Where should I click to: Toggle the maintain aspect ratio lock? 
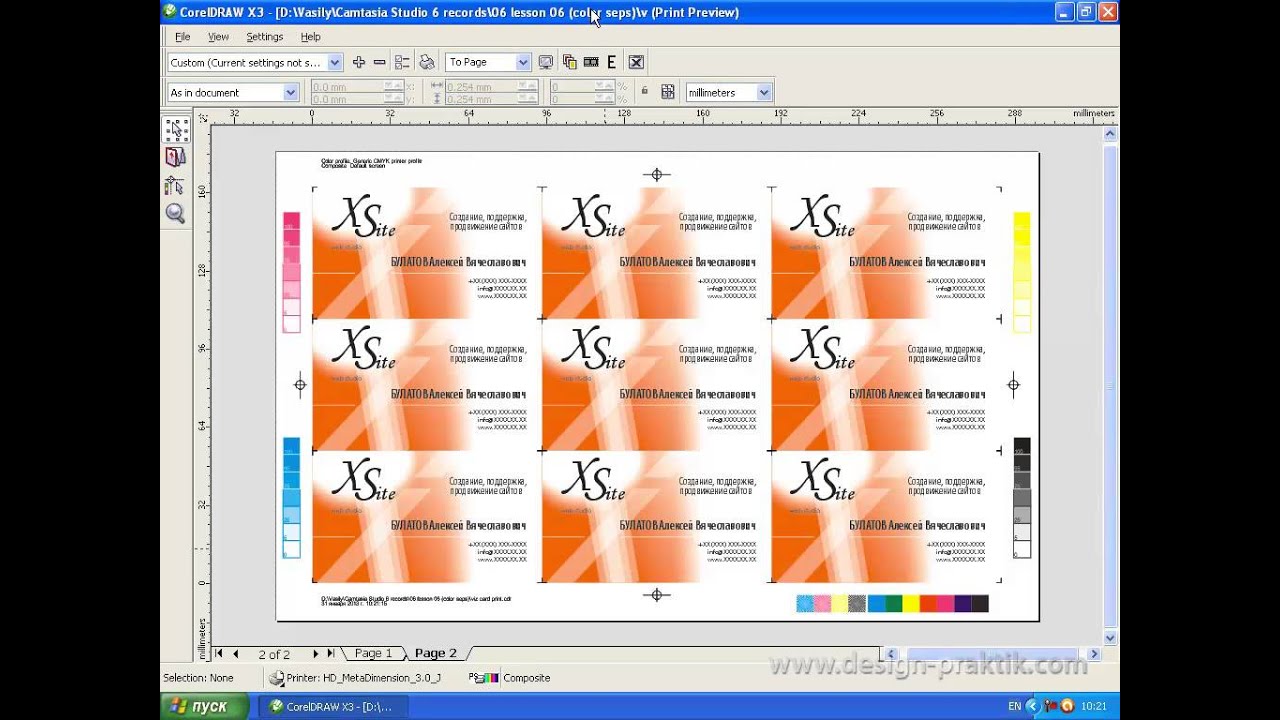(644, 91)
